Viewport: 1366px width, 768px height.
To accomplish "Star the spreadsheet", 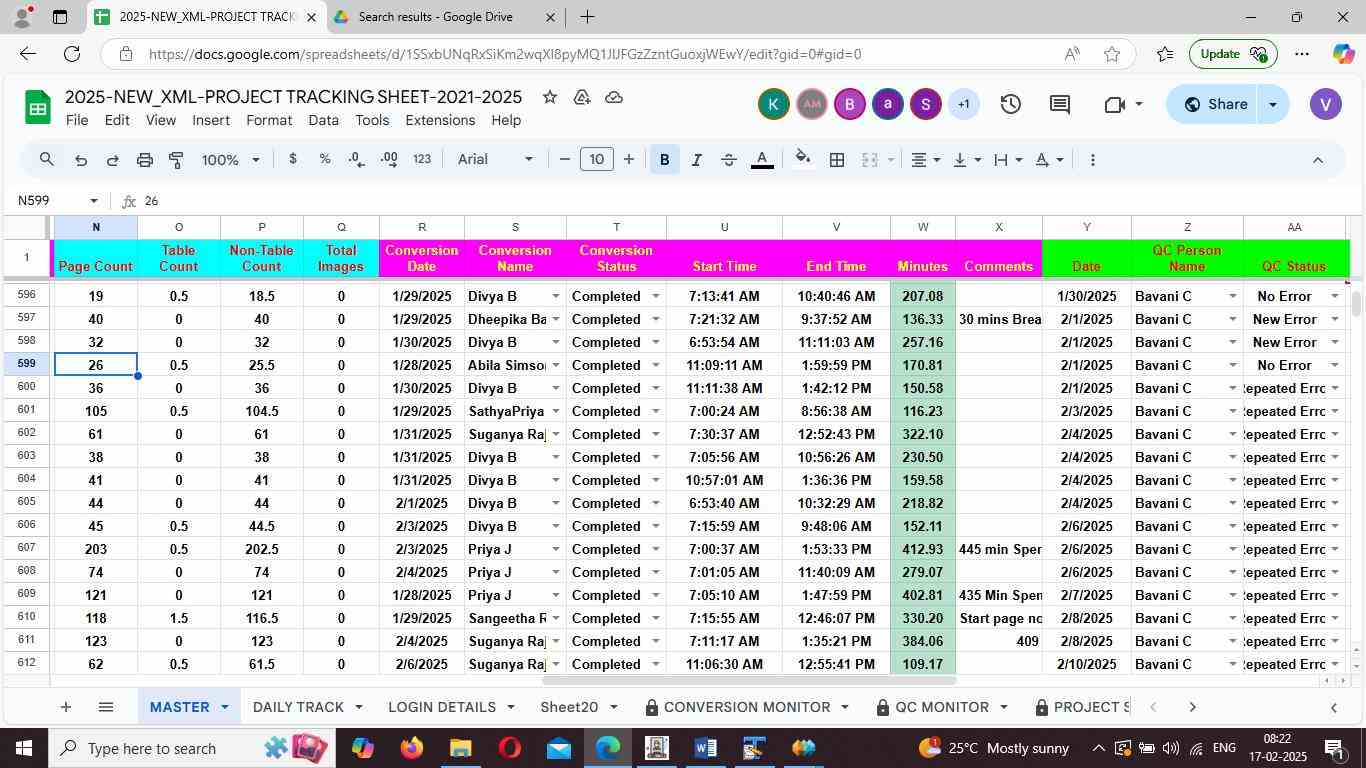I will [x=549, y=97].
